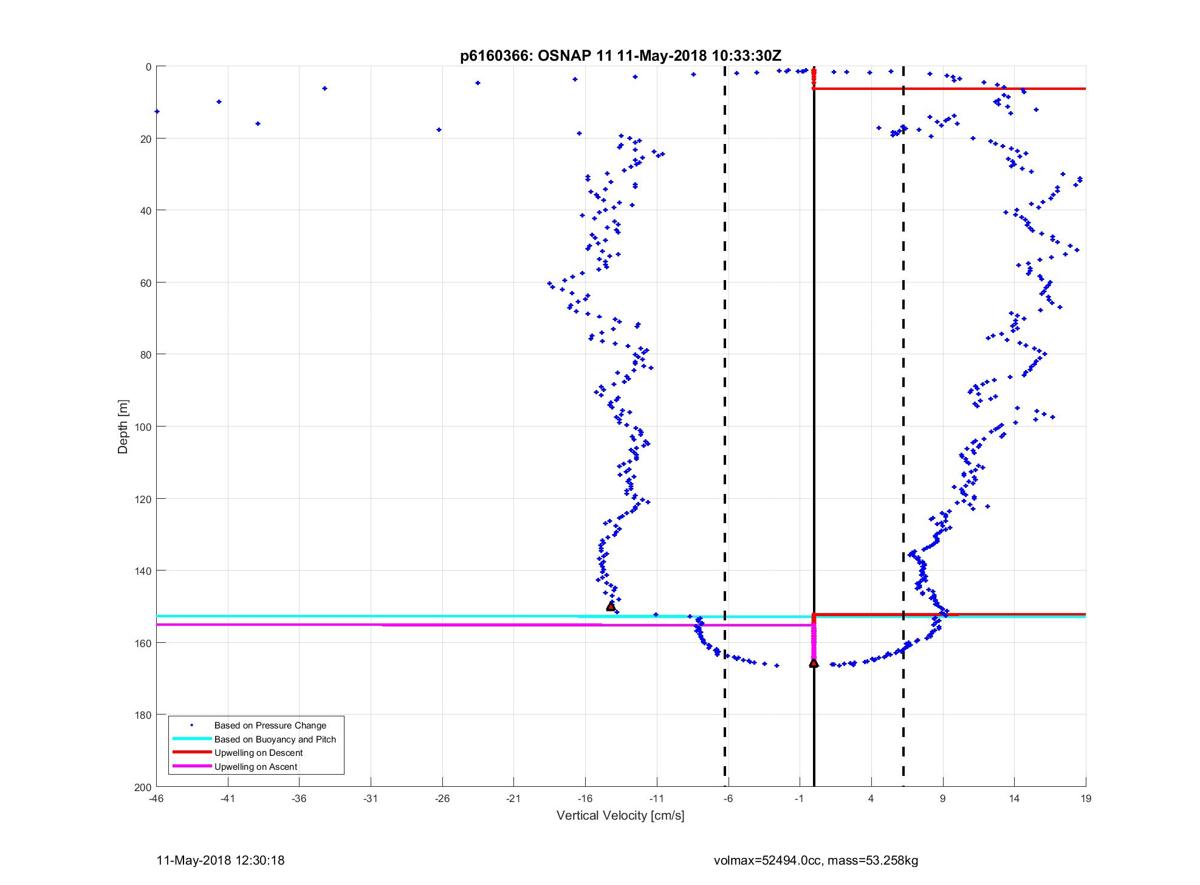Viewport: 1200px width, 885px height.
Task: Click legend entry 'Upwelling on Descent'
Action: coord(258,753)
